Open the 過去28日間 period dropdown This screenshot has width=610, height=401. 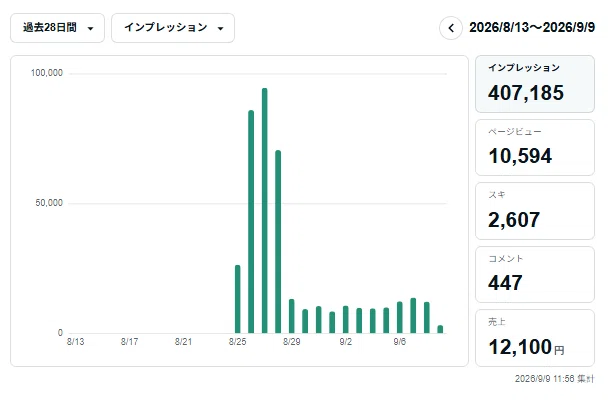pos(57,28)
